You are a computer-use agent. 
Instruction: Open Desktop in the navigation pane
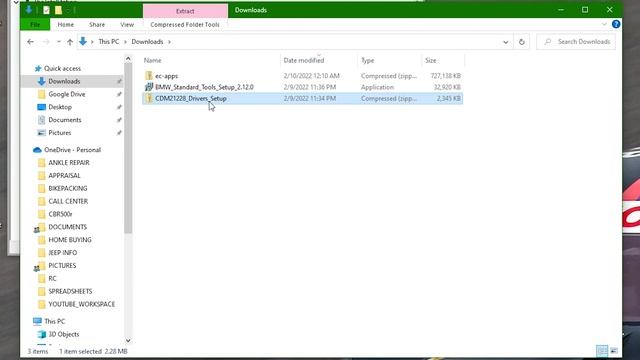(x=60, y=107)
